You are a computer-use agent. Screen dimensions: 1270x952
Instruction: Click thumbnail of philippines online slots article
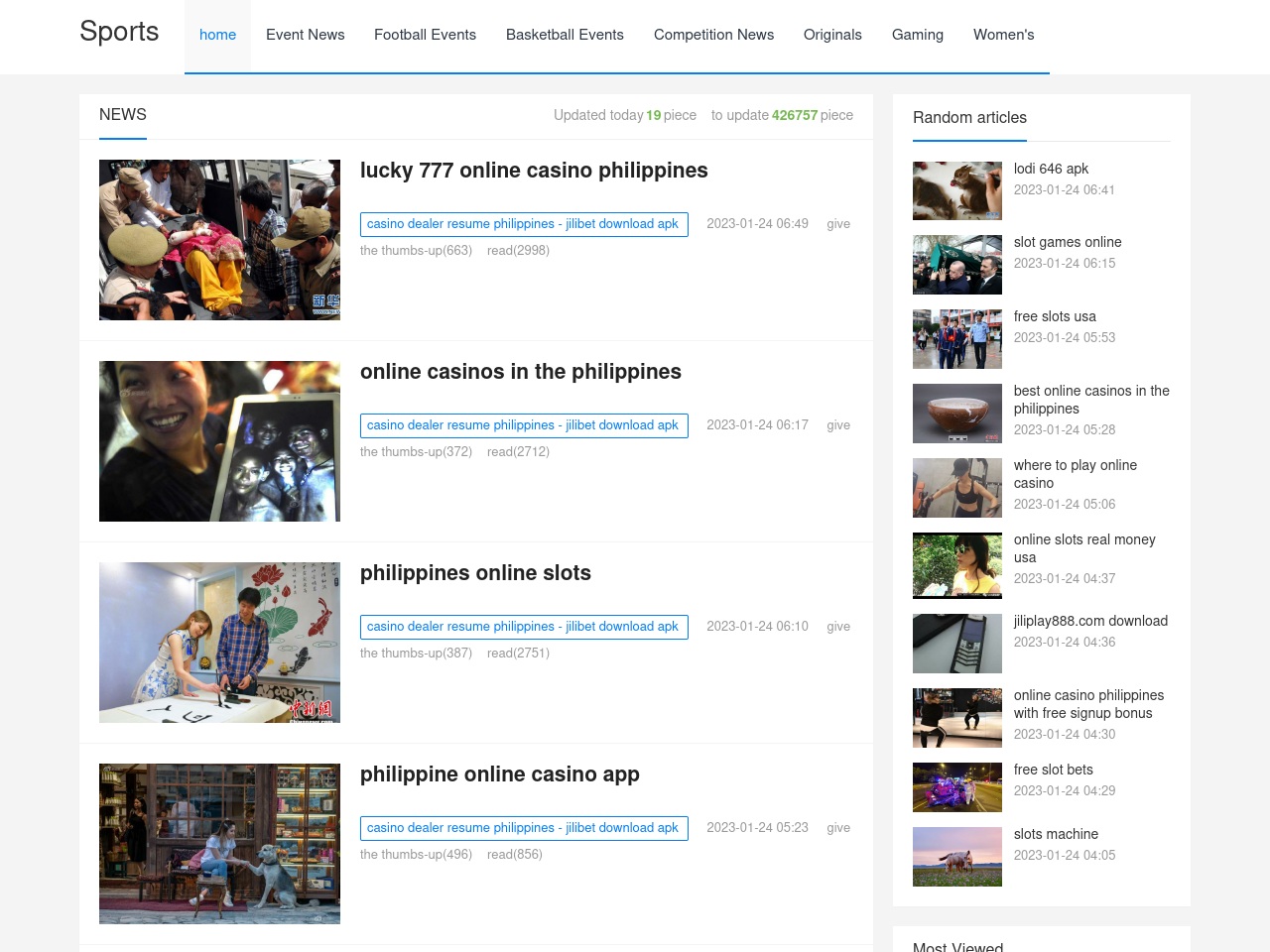(x=219, y=643)
